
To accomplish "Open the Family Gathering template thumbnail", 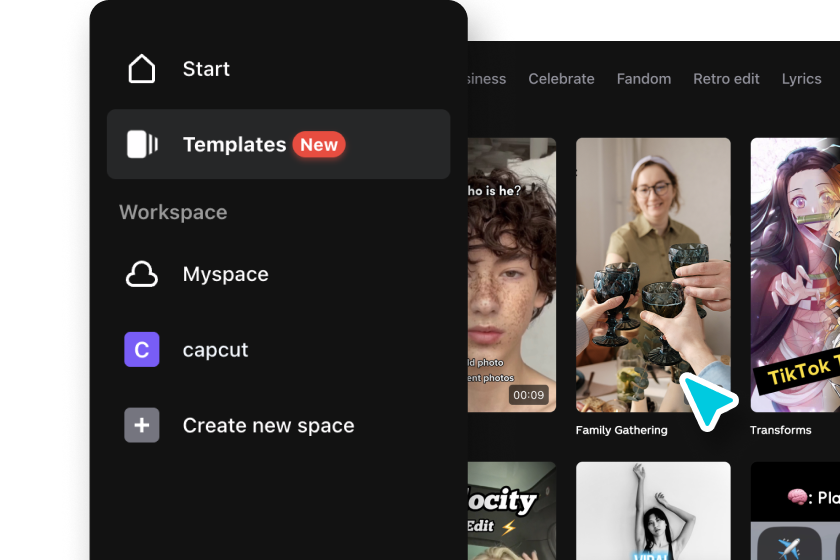I will click(653, 275).
